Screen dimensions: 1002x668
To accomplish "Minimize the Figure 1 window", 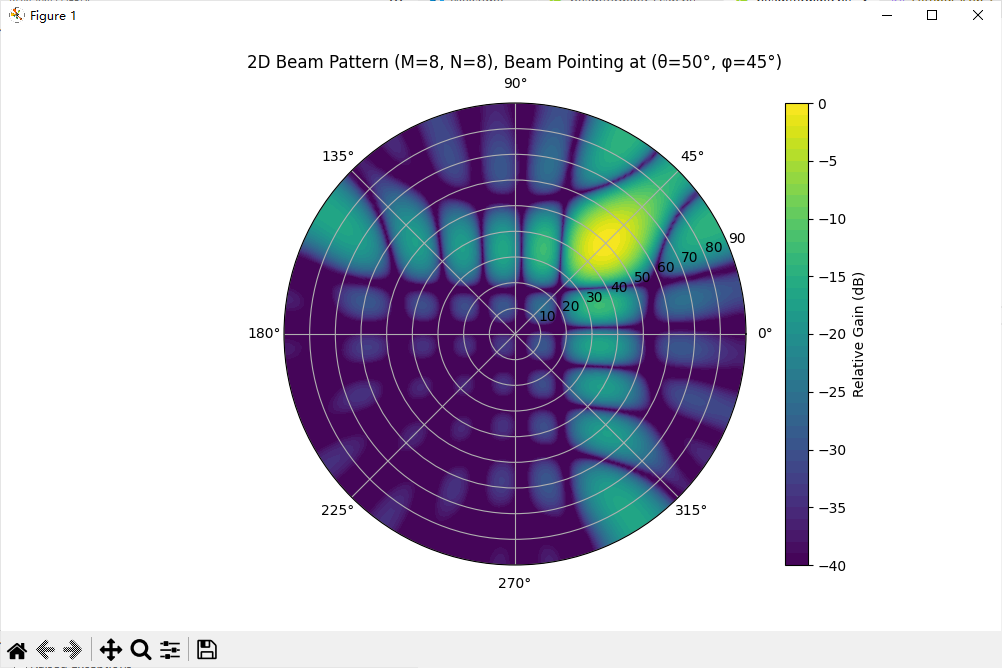I will [x=886, y=15].
